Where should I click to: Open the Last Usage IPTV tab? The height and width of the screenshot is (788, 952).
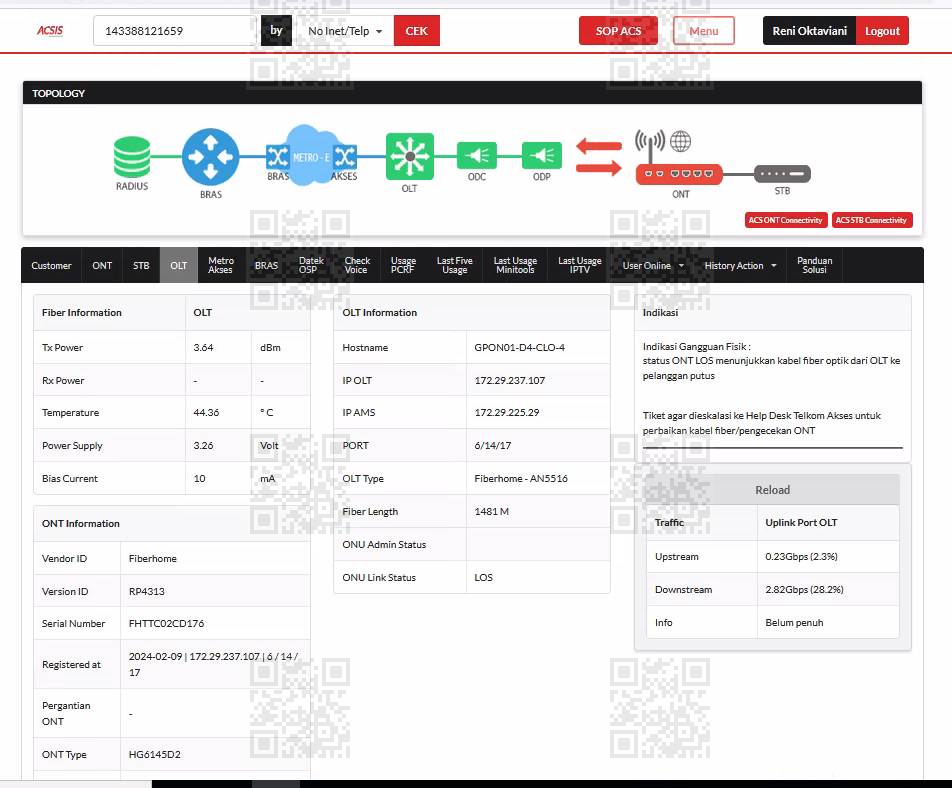(x=580, y=265)
